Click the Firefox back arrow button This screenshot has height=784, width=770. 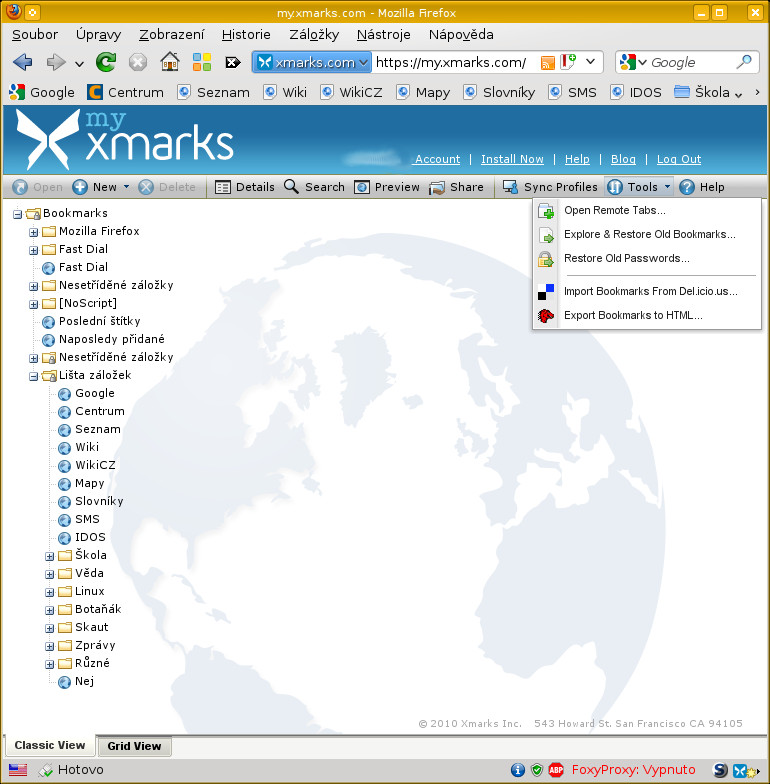(23, 62)
